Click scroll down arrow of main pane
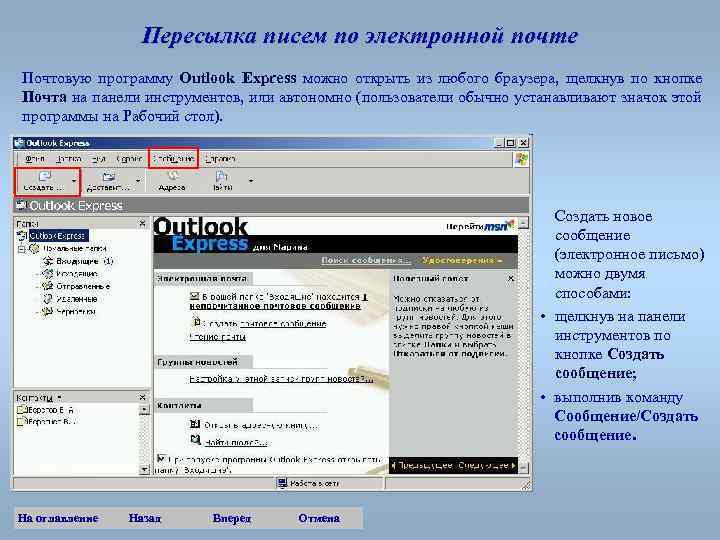The image size is (720, 540). pos(523,468)
